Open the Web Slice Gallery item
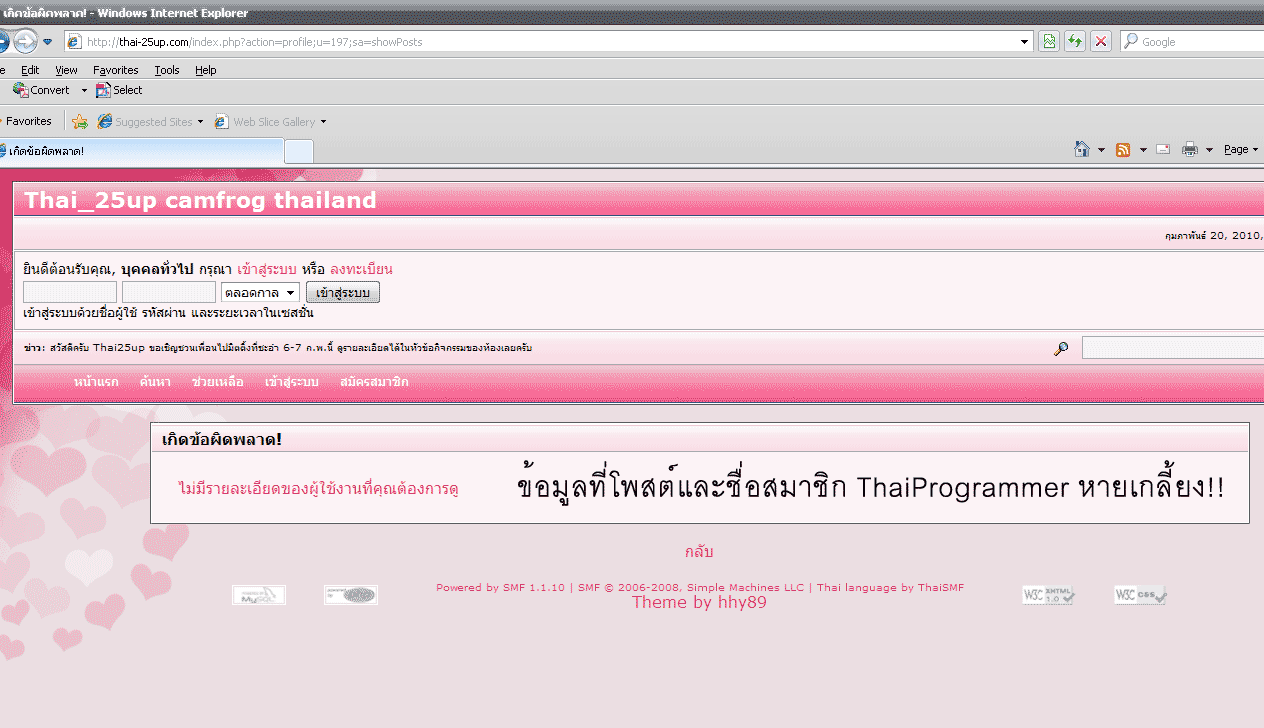 pos(265,122)
